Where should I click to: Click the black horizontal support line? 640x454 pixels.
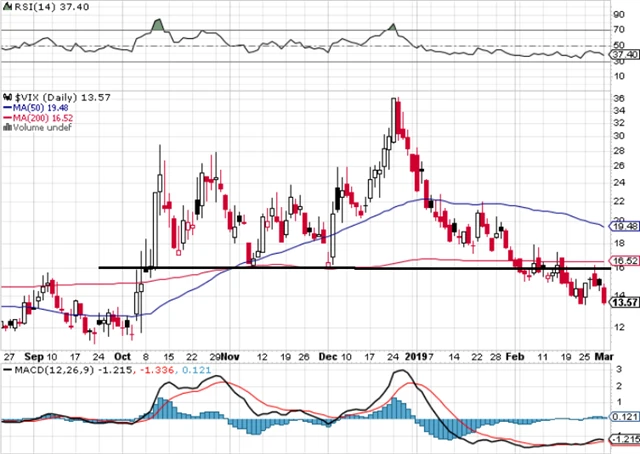click(300, 268)
